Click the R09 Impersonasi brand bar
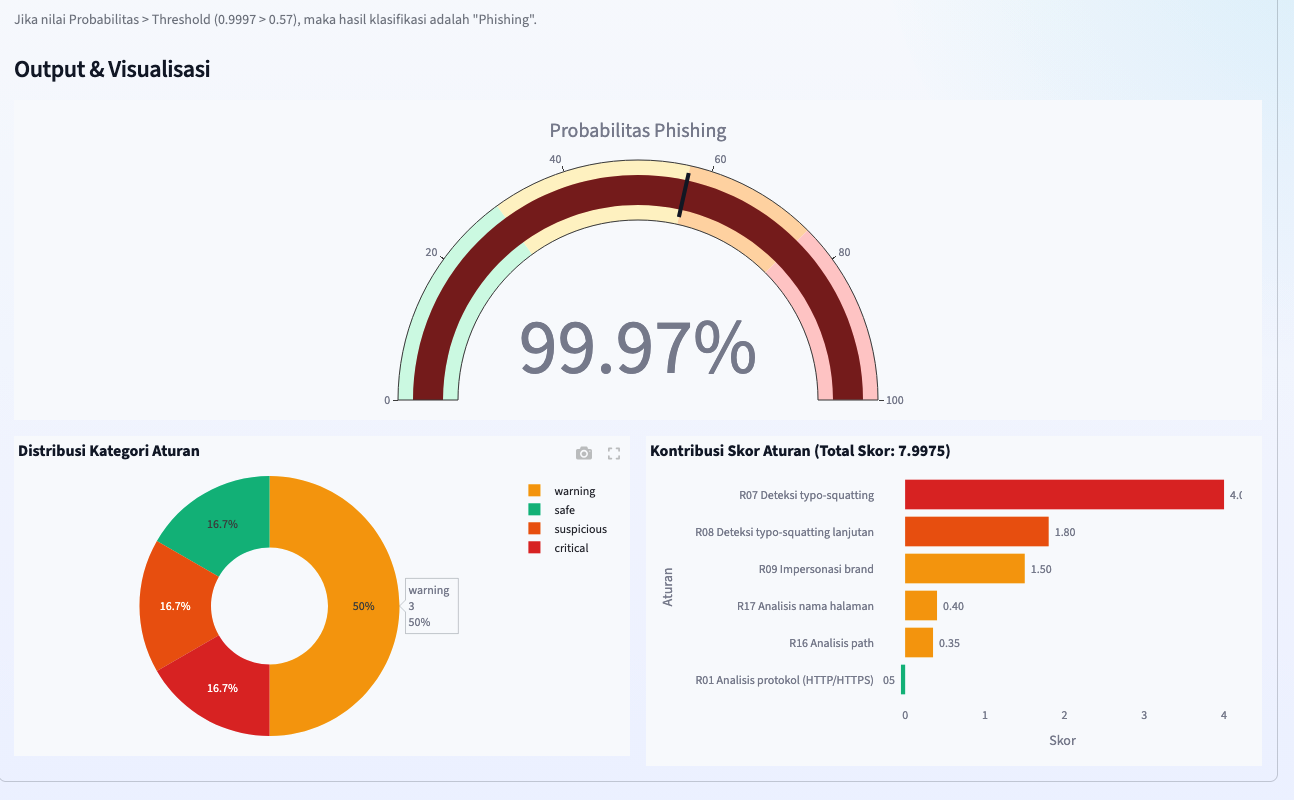The height and width of the screenshot is (800, 1294). point(964,568)
